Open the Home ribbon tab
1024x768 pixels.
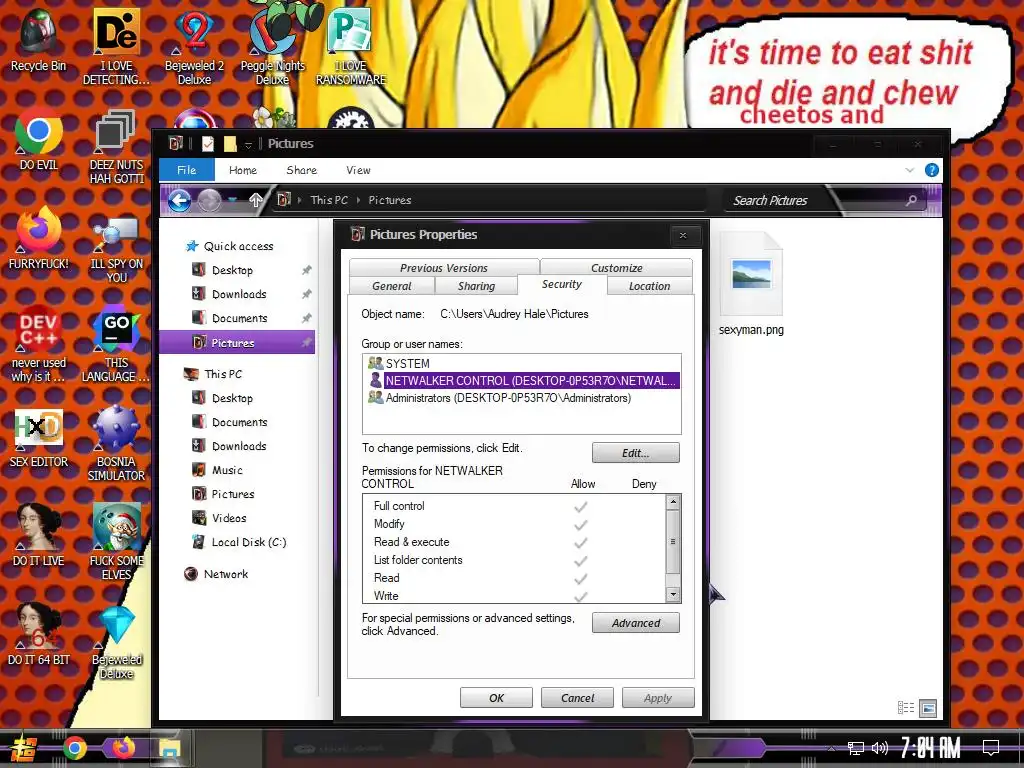coord(243,170)
